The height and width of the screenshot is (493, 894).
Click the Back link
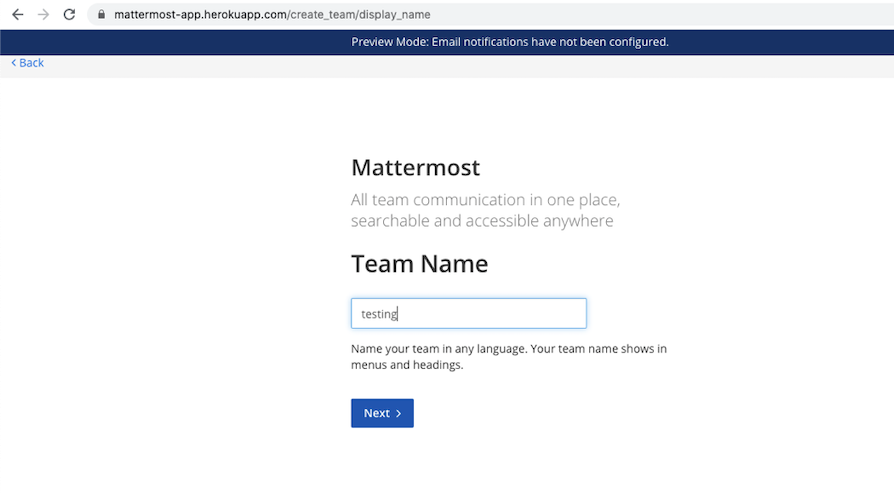(x=27, y=63)
